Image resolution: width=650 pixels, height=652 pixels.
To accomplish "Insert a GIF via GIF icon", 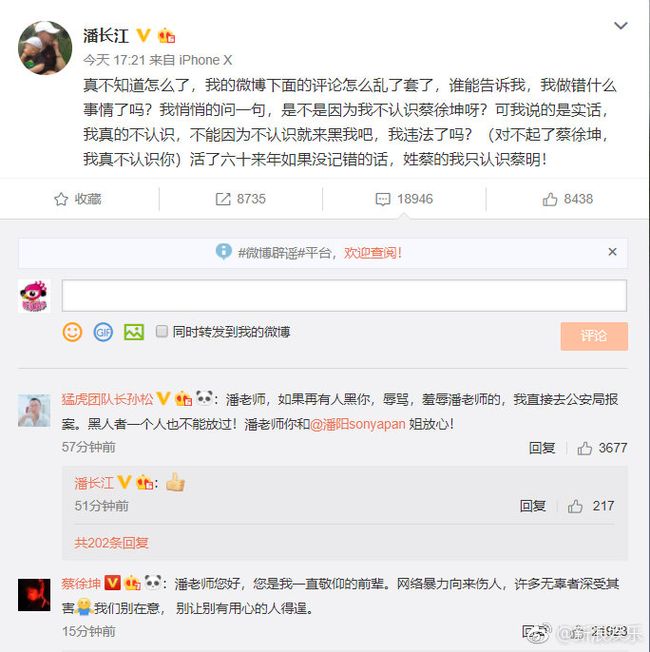I will coord(103,332).
